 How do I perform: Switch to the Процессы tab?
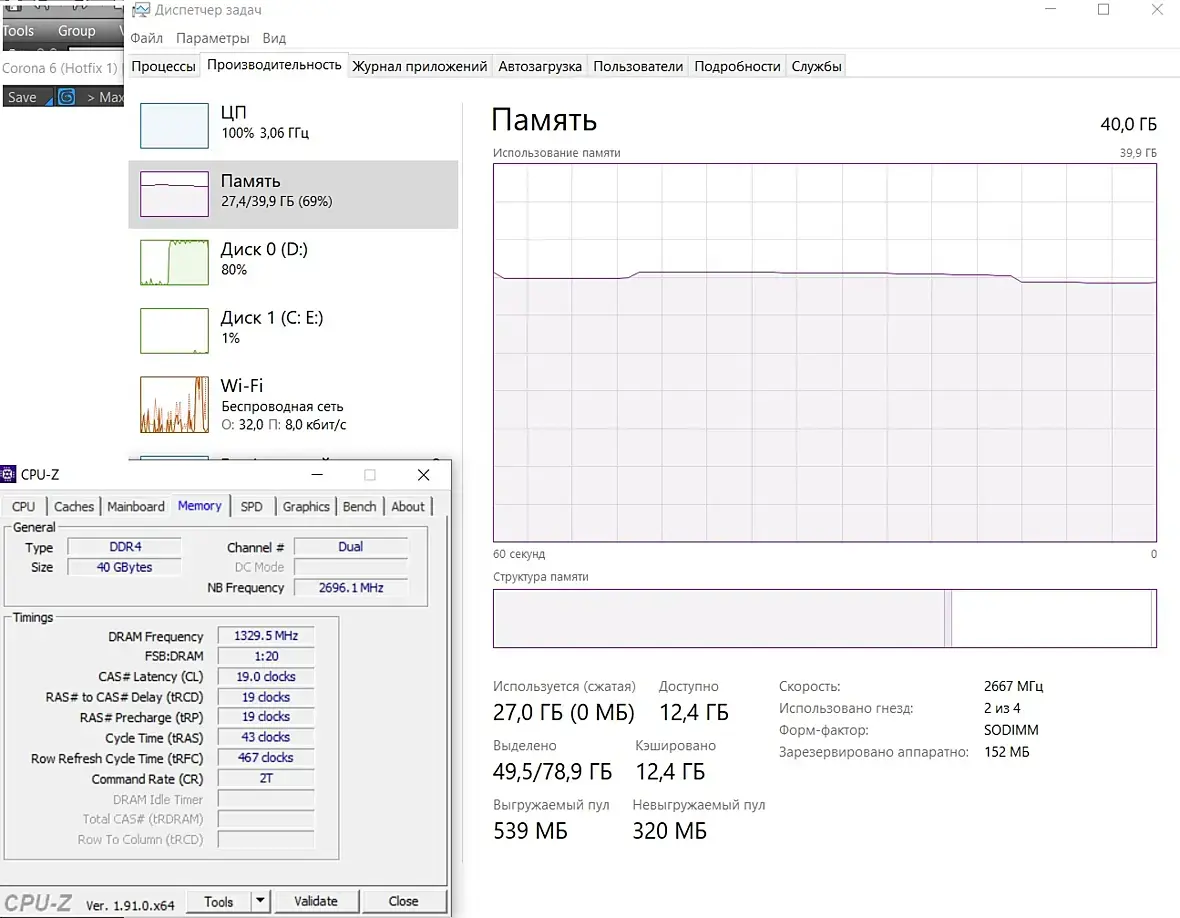pos(163,66)
